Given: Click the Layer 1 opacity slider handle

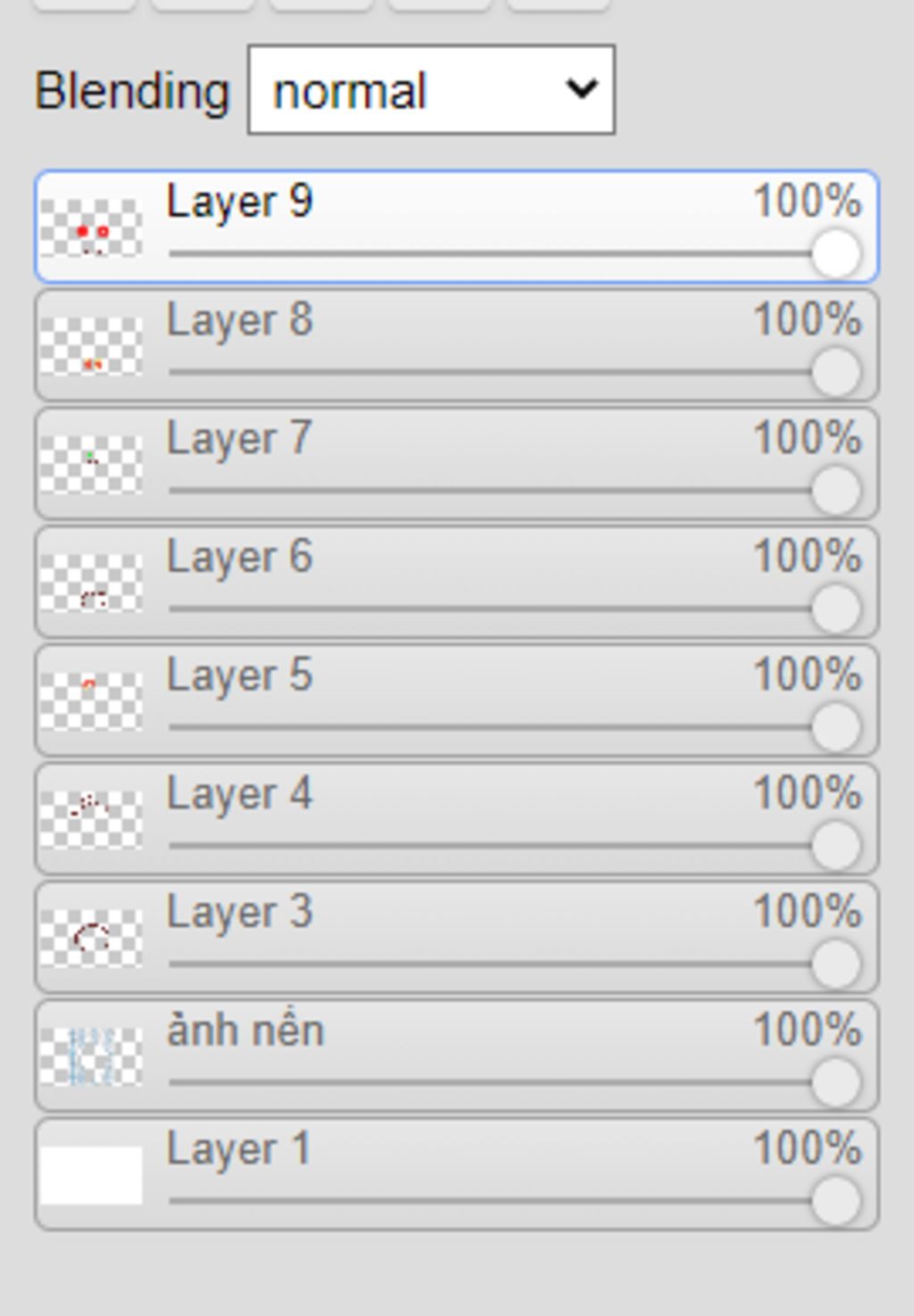Looking at the screenshot, I should click(x=836, y=1201).
